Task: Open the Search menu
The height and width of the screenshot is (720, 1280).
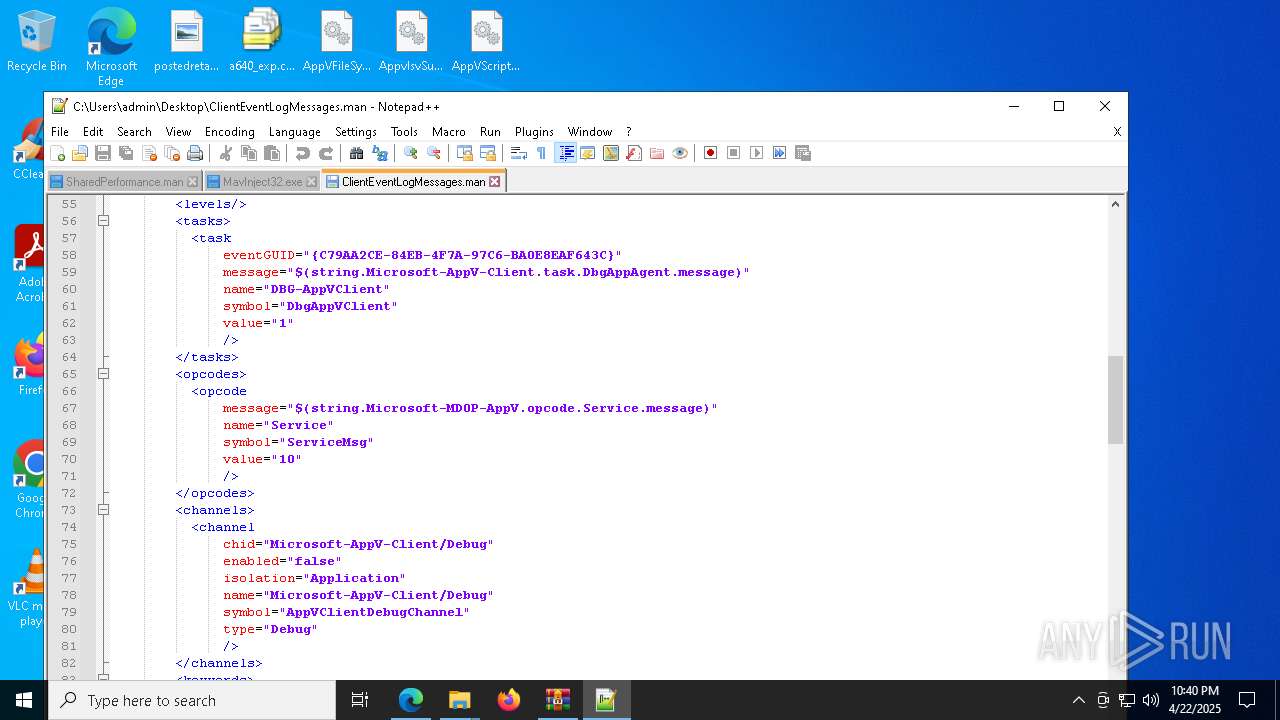Action: 134,131
